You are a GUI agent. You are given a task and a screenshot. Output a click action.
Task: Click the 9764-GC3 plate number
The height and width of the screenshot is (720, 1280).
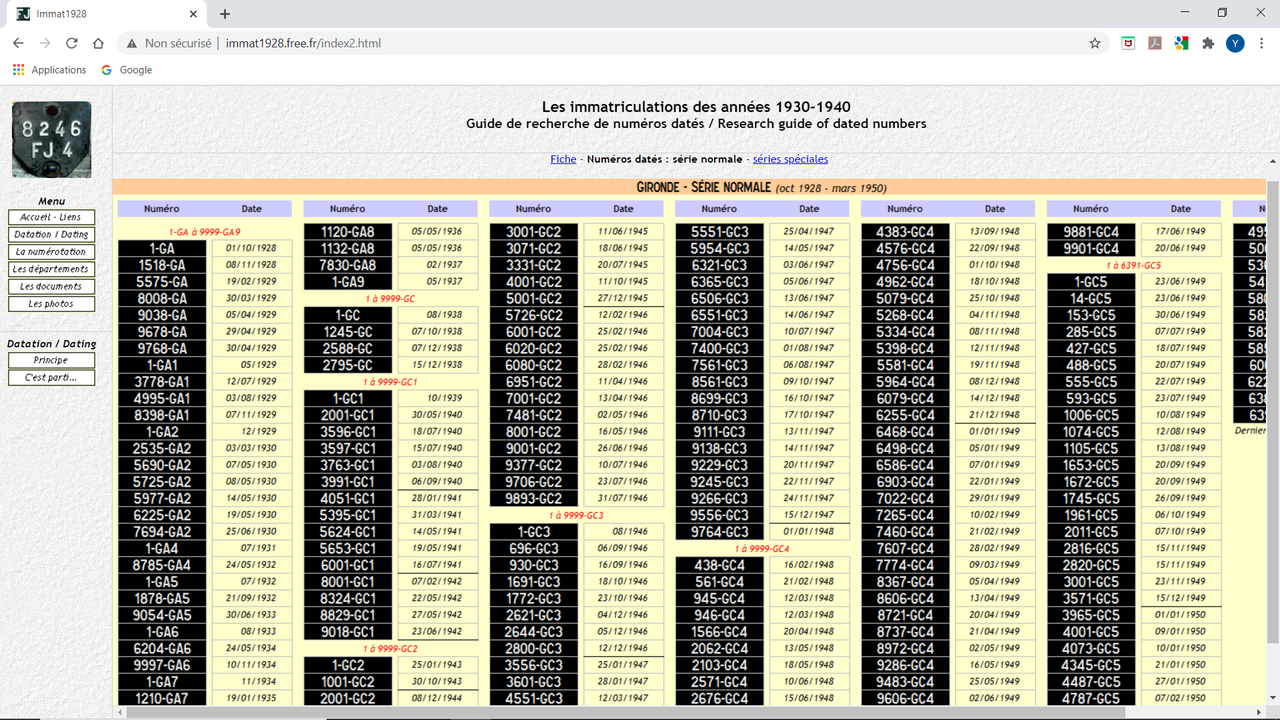point(720,532)
